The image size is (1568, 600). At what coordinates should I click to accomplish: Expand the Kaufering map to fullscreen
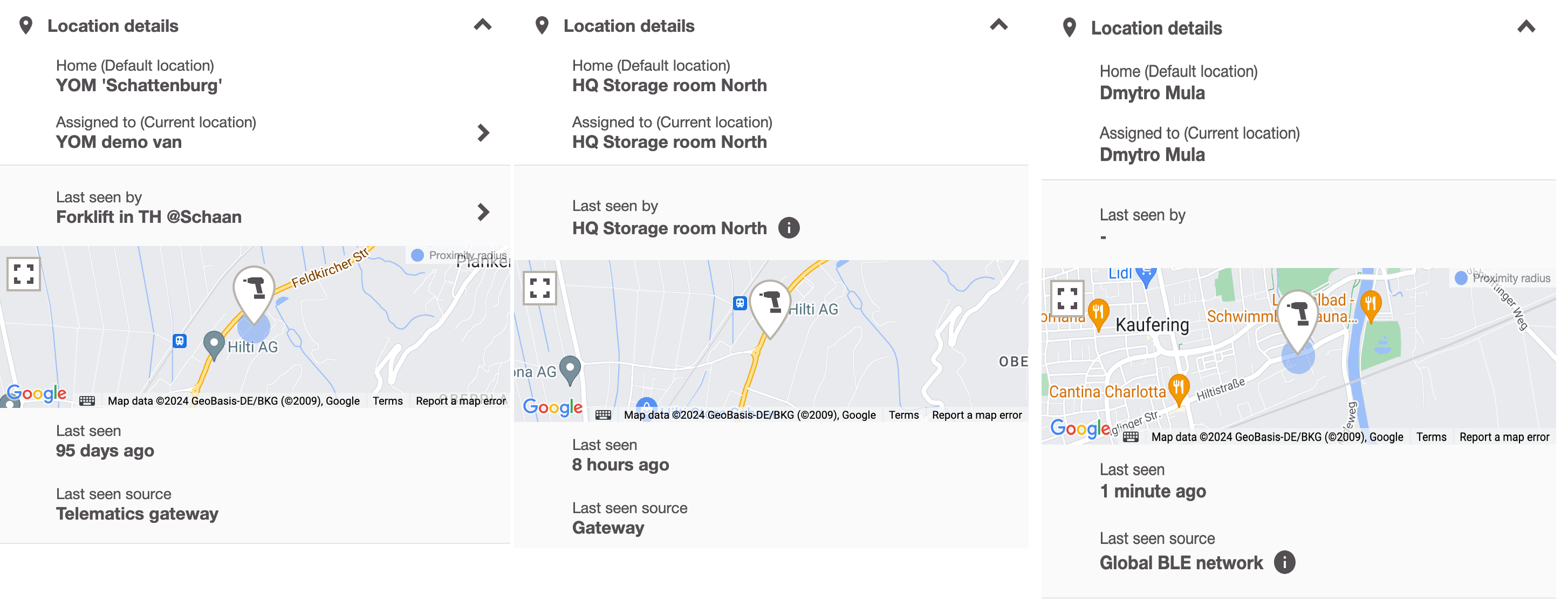tap(1067, 298)
